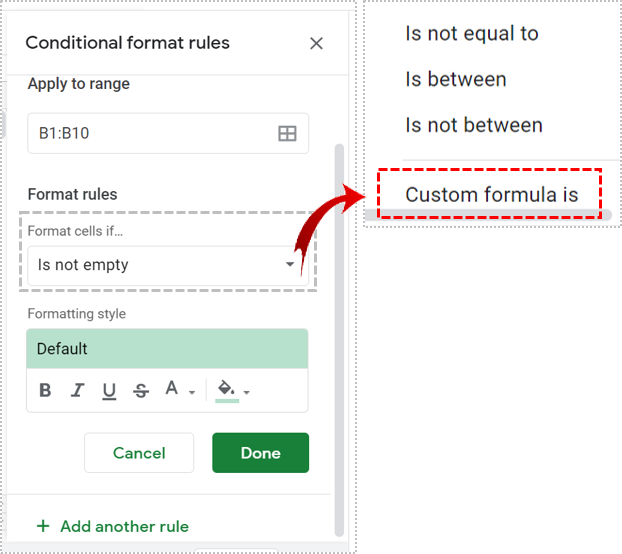Click the green Done button

coord(260,453)
